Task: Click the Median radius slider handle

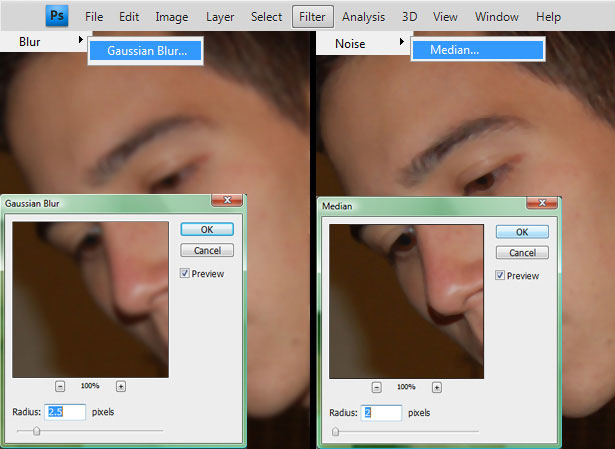Action: (x=335, y=432)
